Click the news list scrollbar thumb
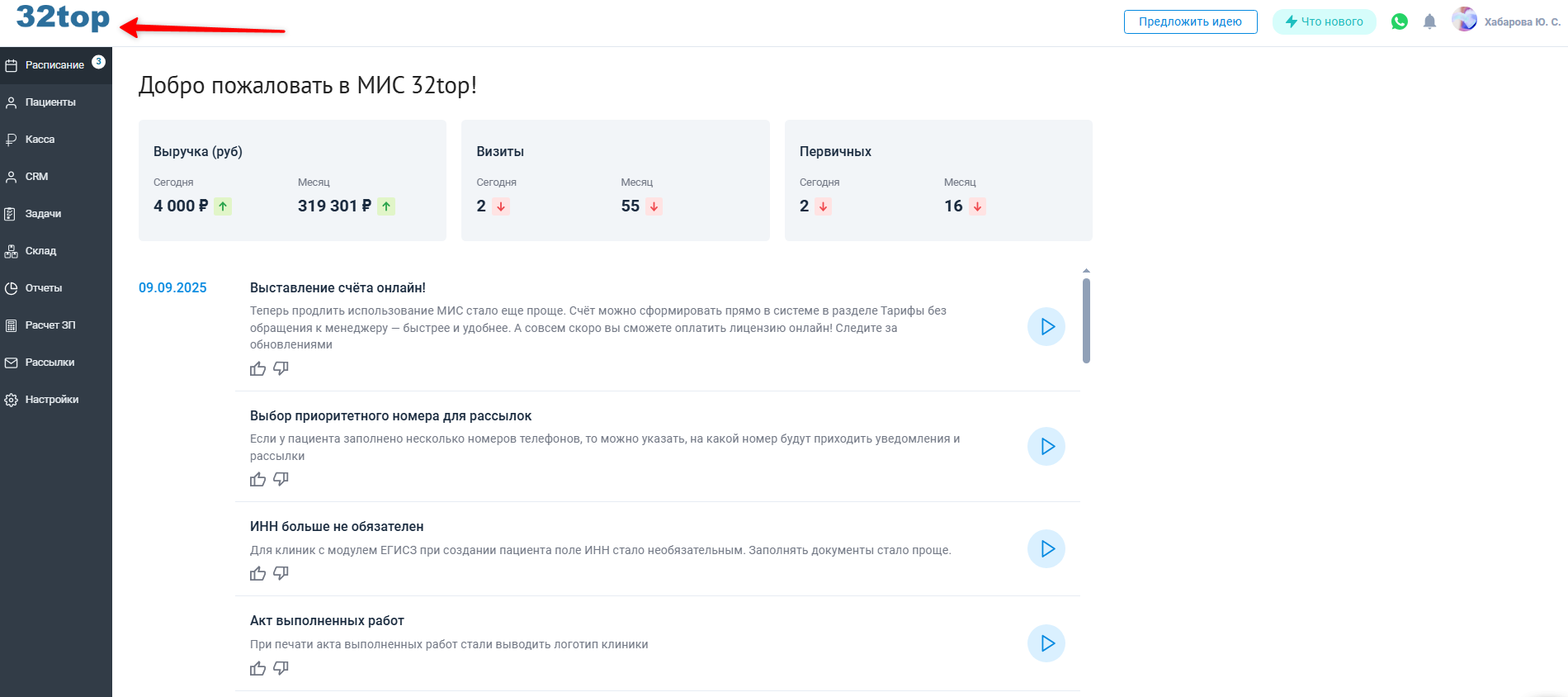The image size is (1568, 697). click(1086, 320)
